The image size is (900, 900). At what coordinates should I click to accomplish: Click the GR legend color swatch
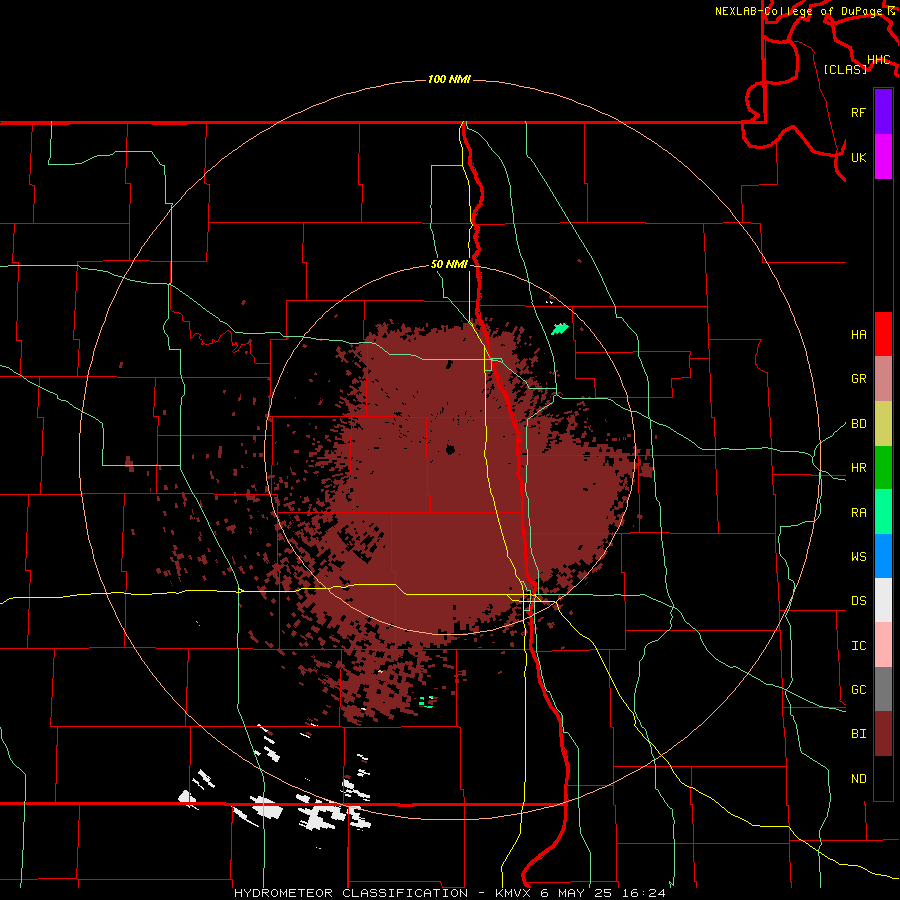(883, 379)
